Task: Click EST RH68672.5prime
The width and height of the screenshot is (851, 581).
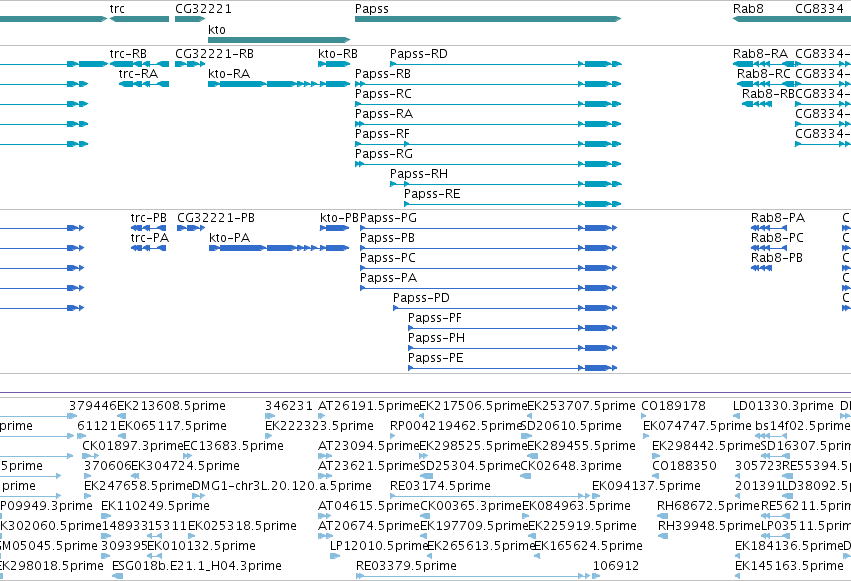Action: pos(708,507)
